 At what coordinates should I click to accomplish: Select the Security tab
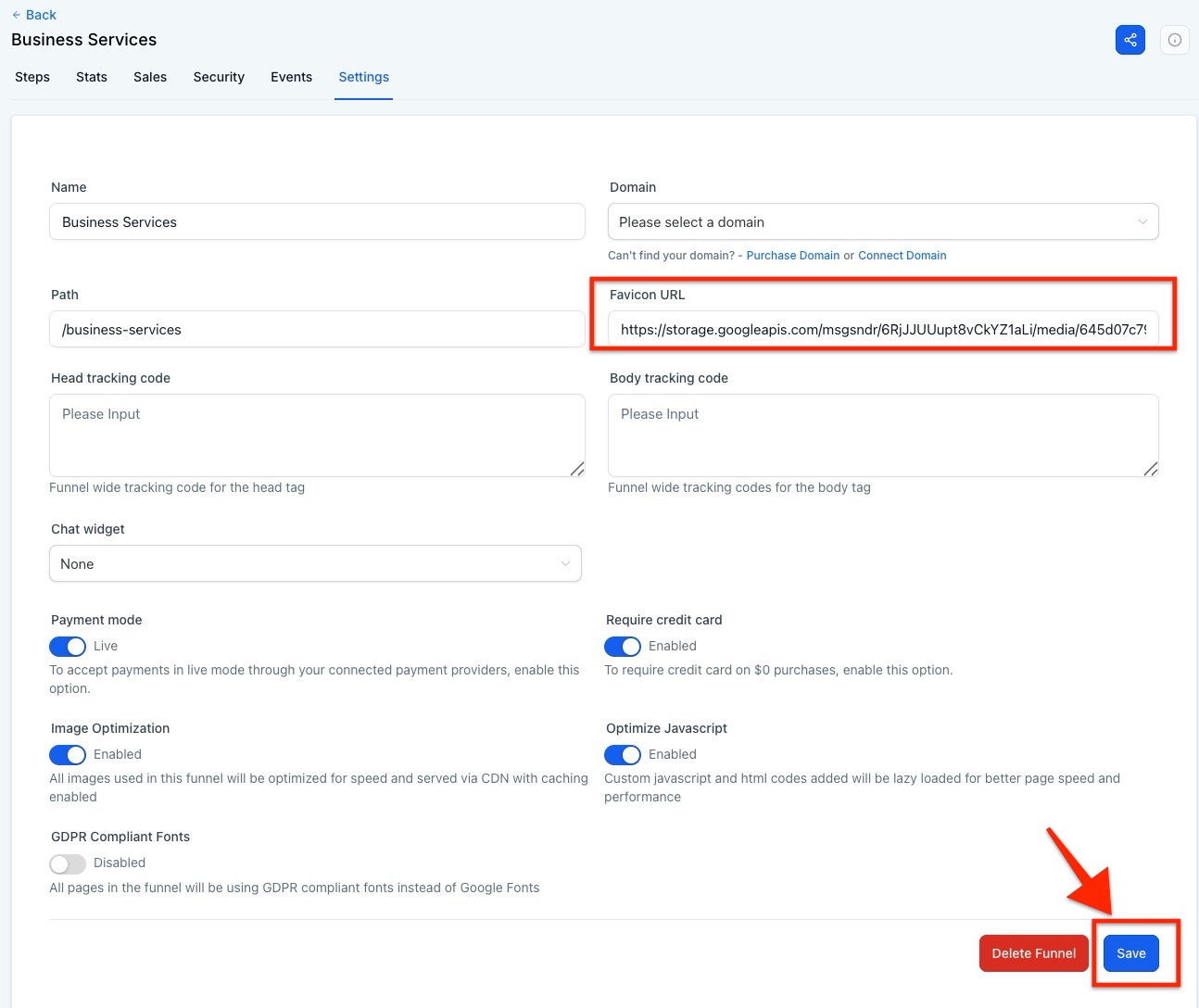[x=219, y=77]
